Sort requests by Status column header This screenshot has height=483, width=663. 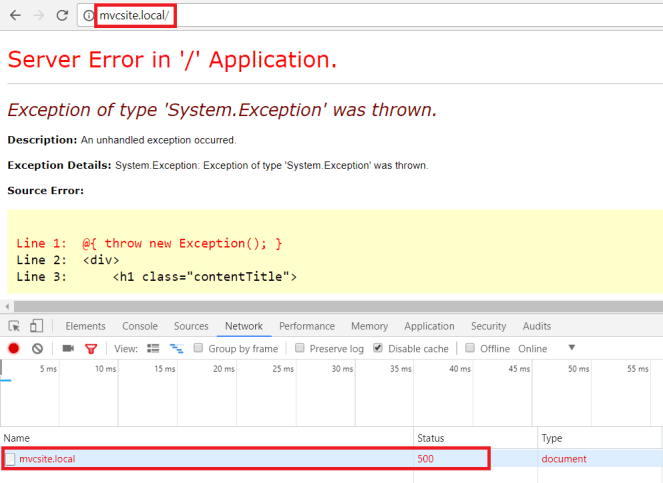coord(432,438)
